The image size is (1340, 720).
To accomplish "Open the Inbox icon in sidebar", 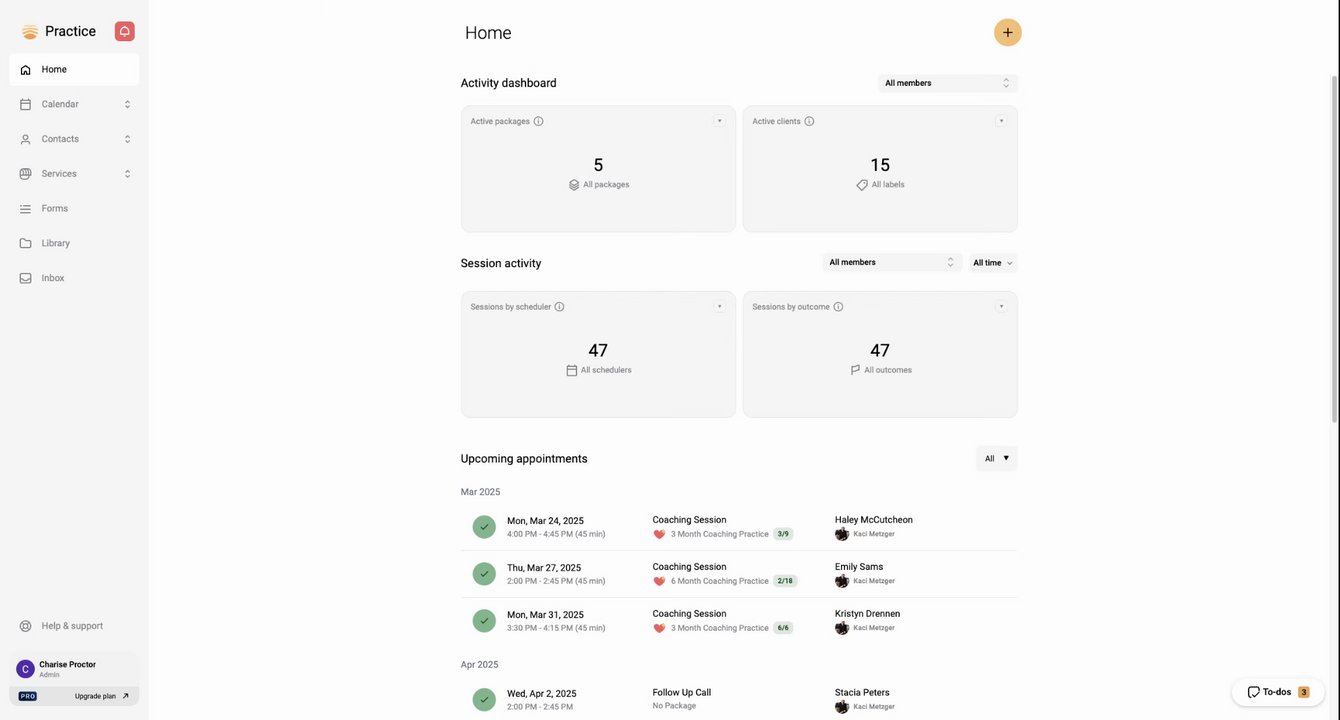I will 26,278.
